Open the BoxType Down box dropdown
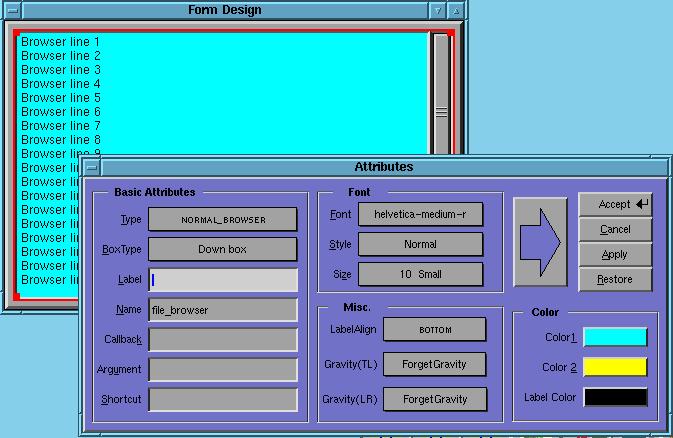This screenshot has width=673, height=438. (223, 249)
